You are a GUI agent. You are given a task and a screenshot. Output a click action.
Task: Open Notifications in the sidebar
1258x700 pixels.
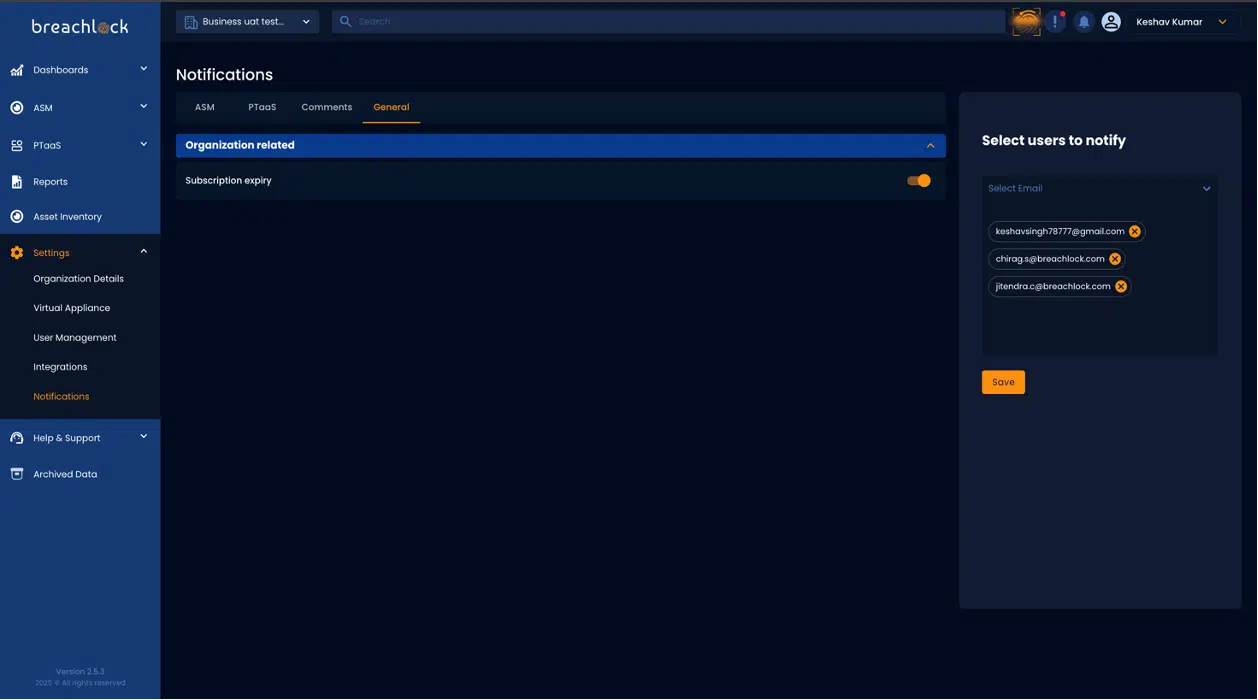coord(61,397)
